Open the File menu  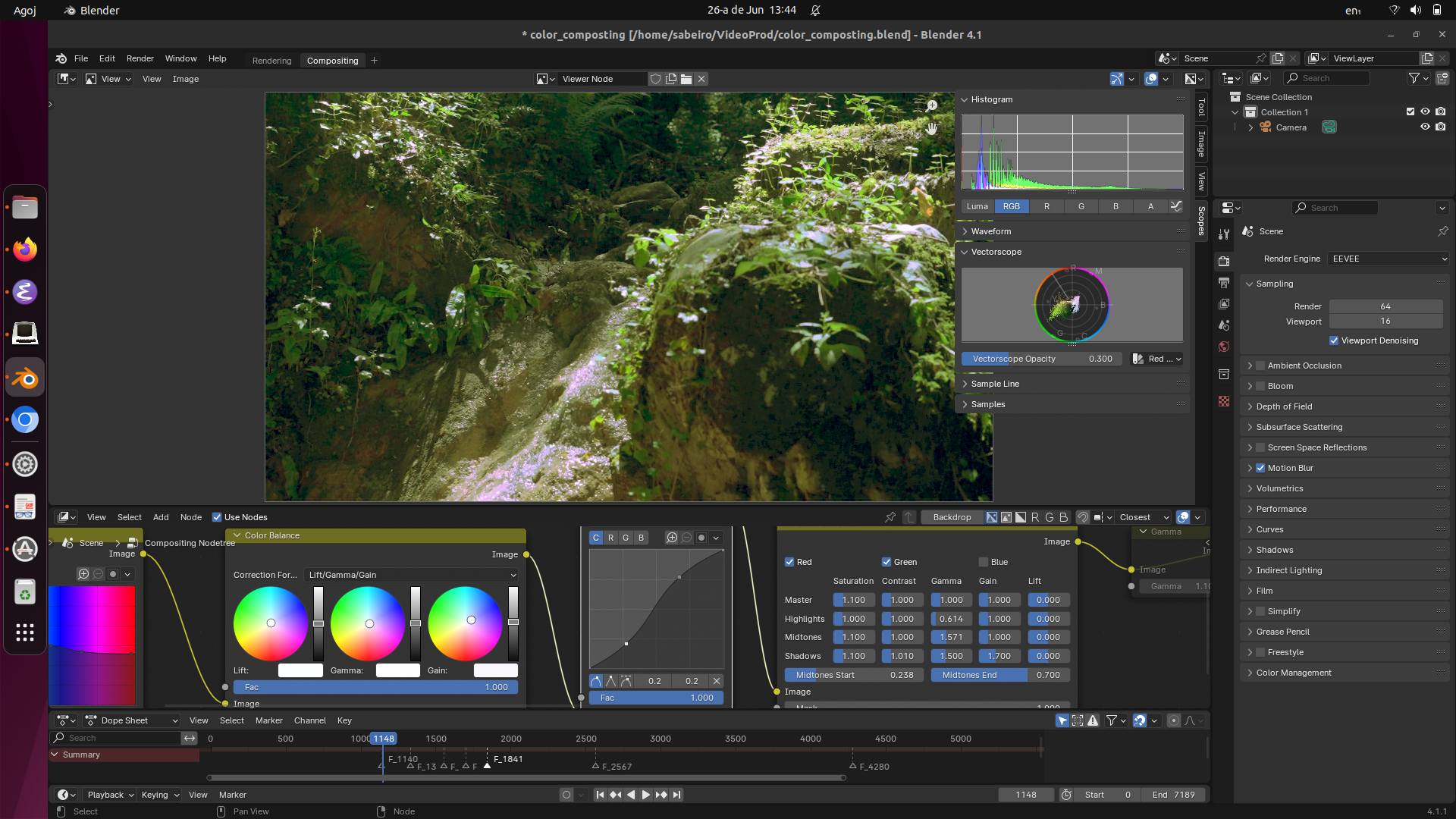pyautogui.click(x=81, y=58)
